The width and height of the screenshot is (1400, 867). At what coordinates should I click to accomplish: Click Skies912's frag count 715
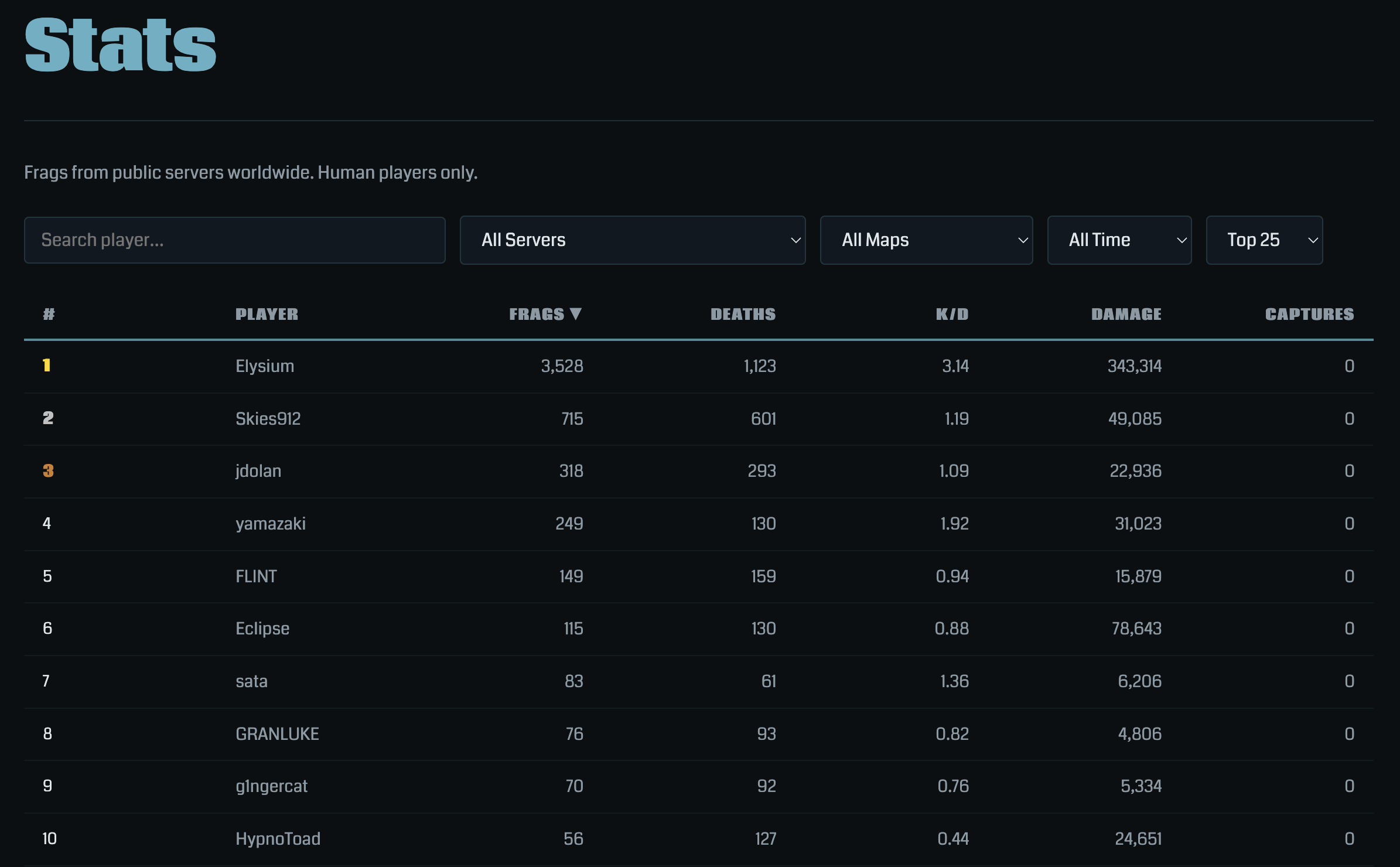(572, 419)
